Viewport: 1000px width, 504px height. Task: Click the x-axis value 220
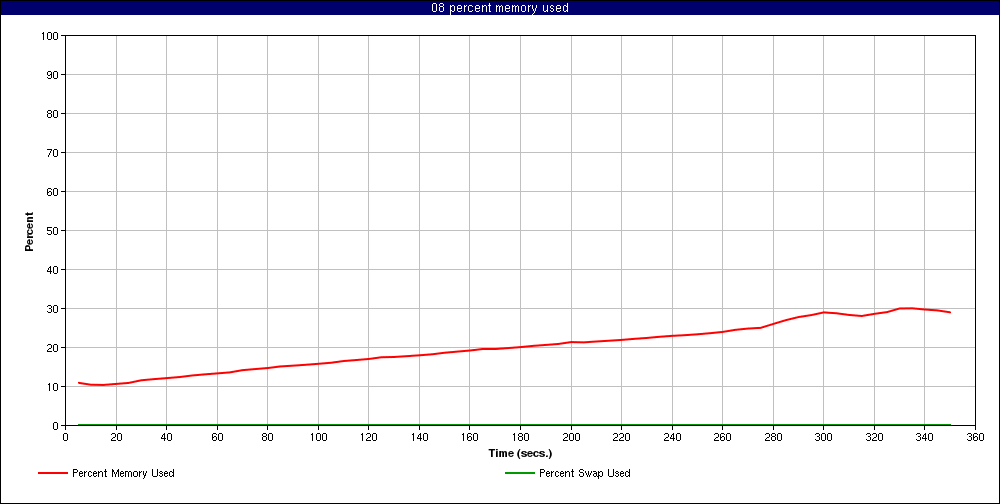tap(622, 437)
